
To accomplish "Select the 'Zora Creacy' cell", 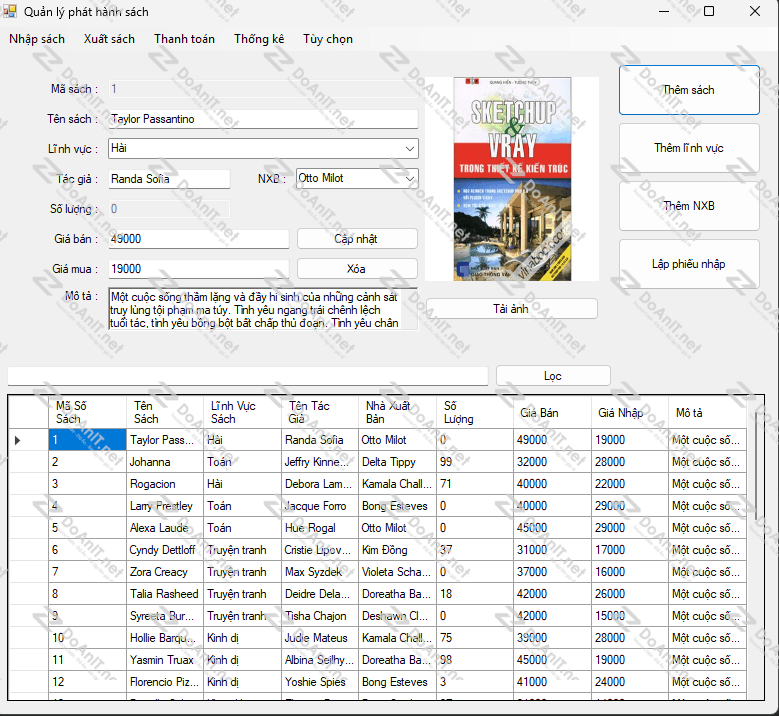I will (x=165, y=572).
